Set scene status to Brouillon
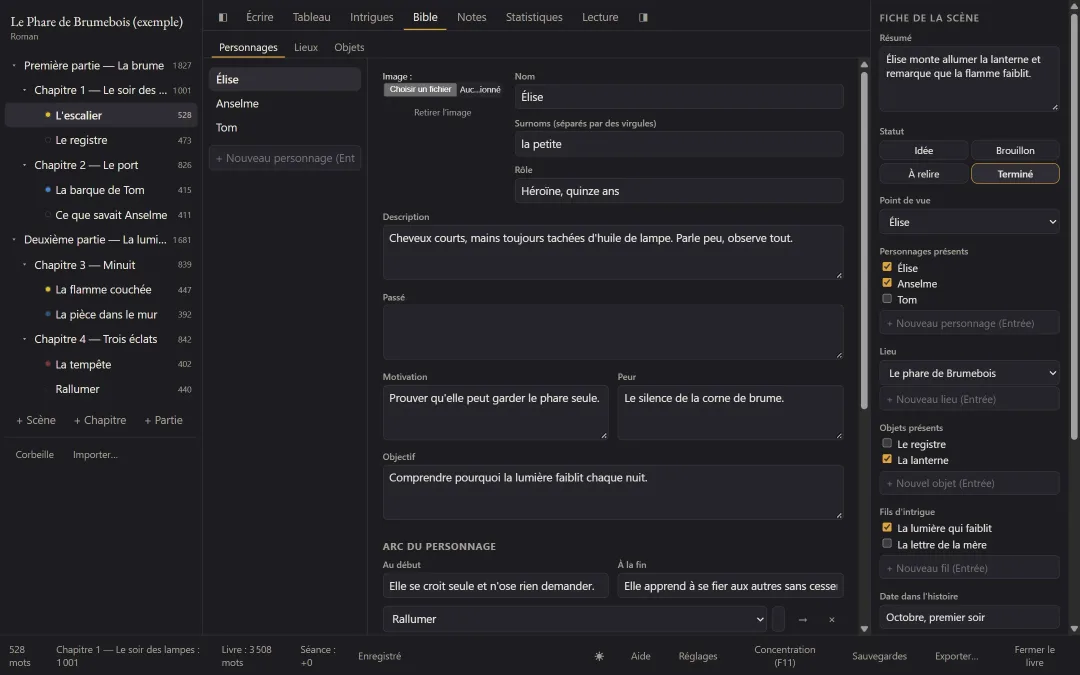 click(1015, 150)
